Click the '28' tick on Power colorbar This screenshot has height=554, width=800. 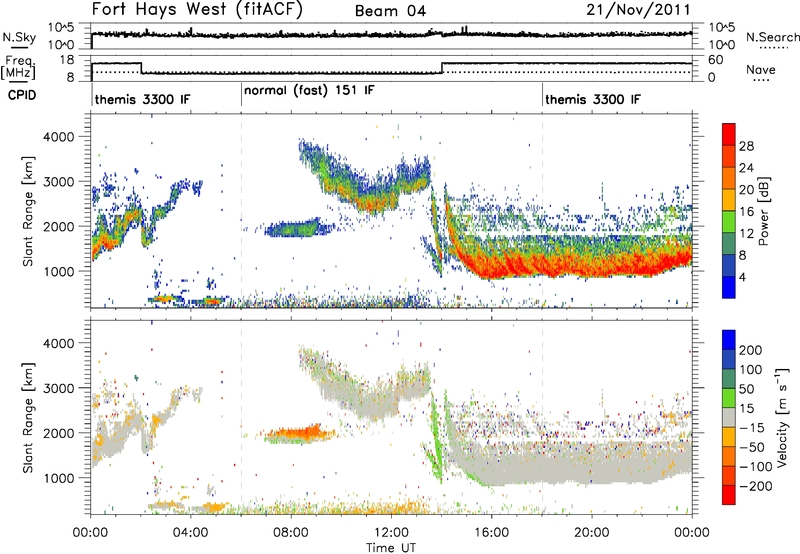click(x=746, y=146)
